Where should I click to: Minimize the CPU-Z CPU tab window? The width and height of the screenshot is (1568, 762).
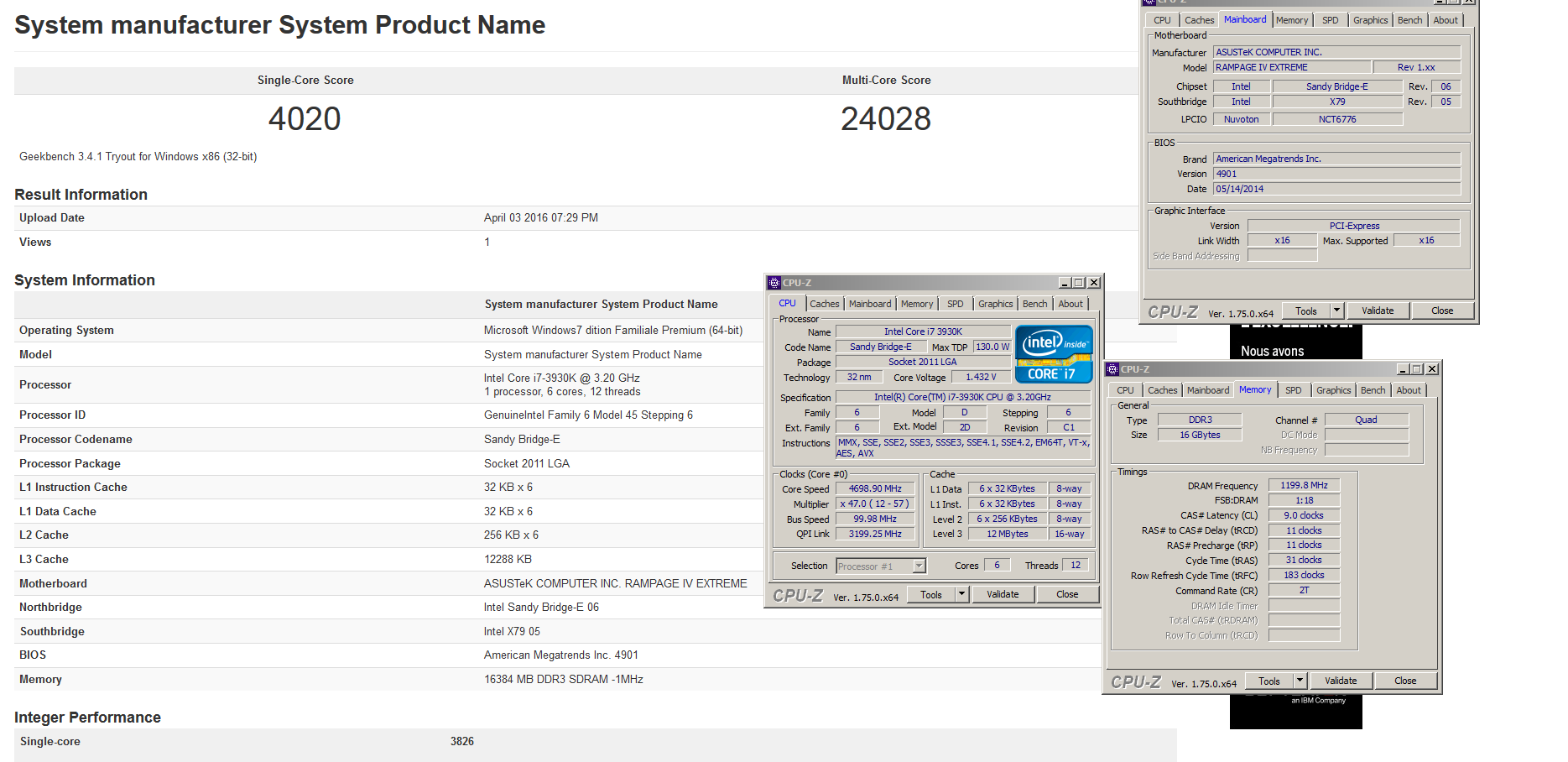coord(1065,283)
